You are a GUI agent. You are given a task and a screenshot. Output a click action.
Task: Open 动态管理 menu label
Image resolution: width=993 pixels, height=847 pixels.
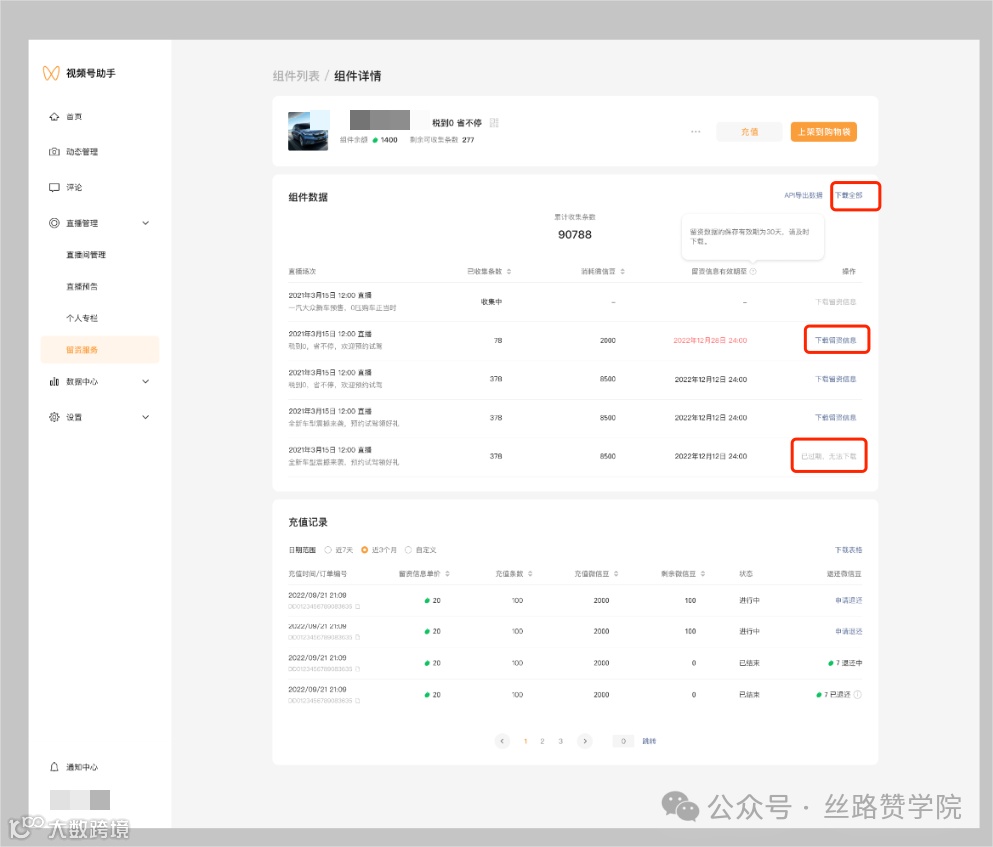point(82,152)
